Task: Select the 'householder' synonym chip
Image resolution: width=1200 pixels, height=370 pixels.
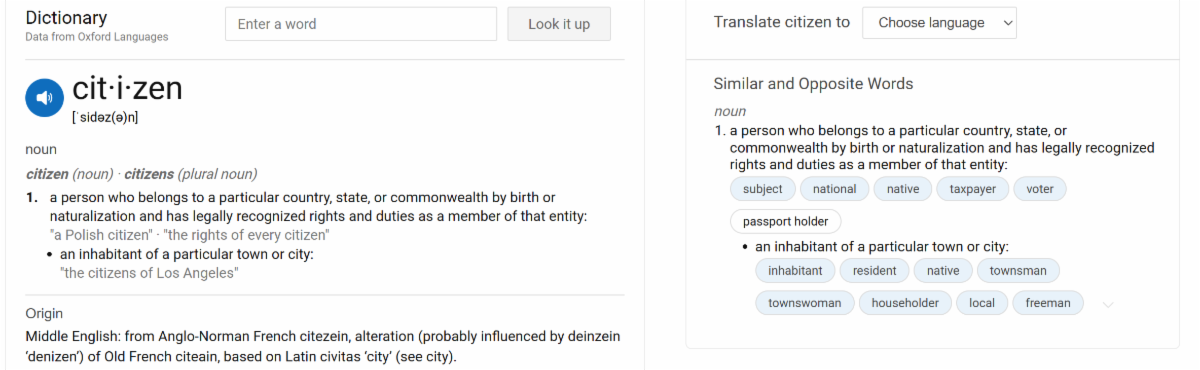Action: click(x=905, y=303)
